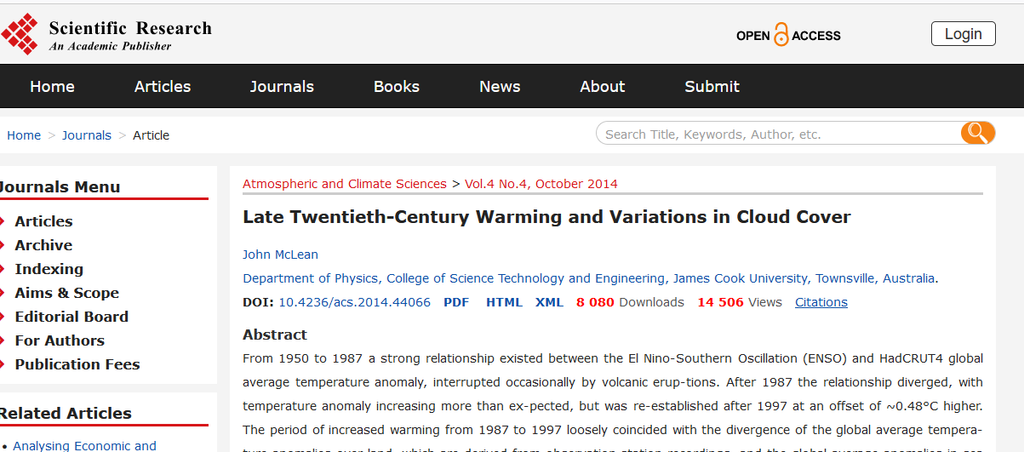
Task: Open the HTML version of the article
Action: click(504, 302)
